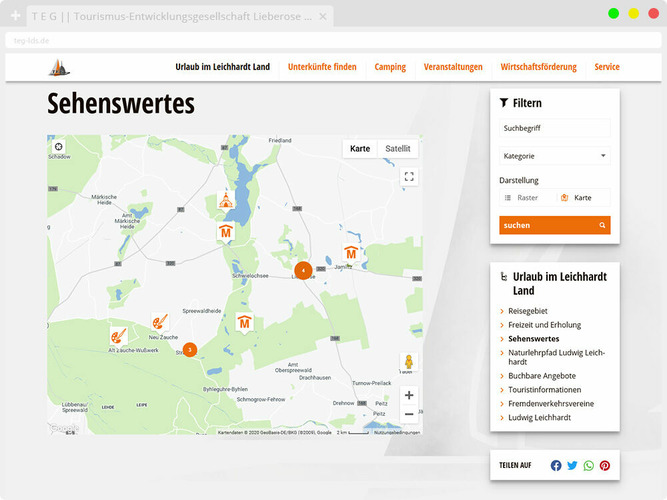This screenshot has height=500, width=667.
Task: Click the Street View pegman icon
Action: [x=408, y=362]
